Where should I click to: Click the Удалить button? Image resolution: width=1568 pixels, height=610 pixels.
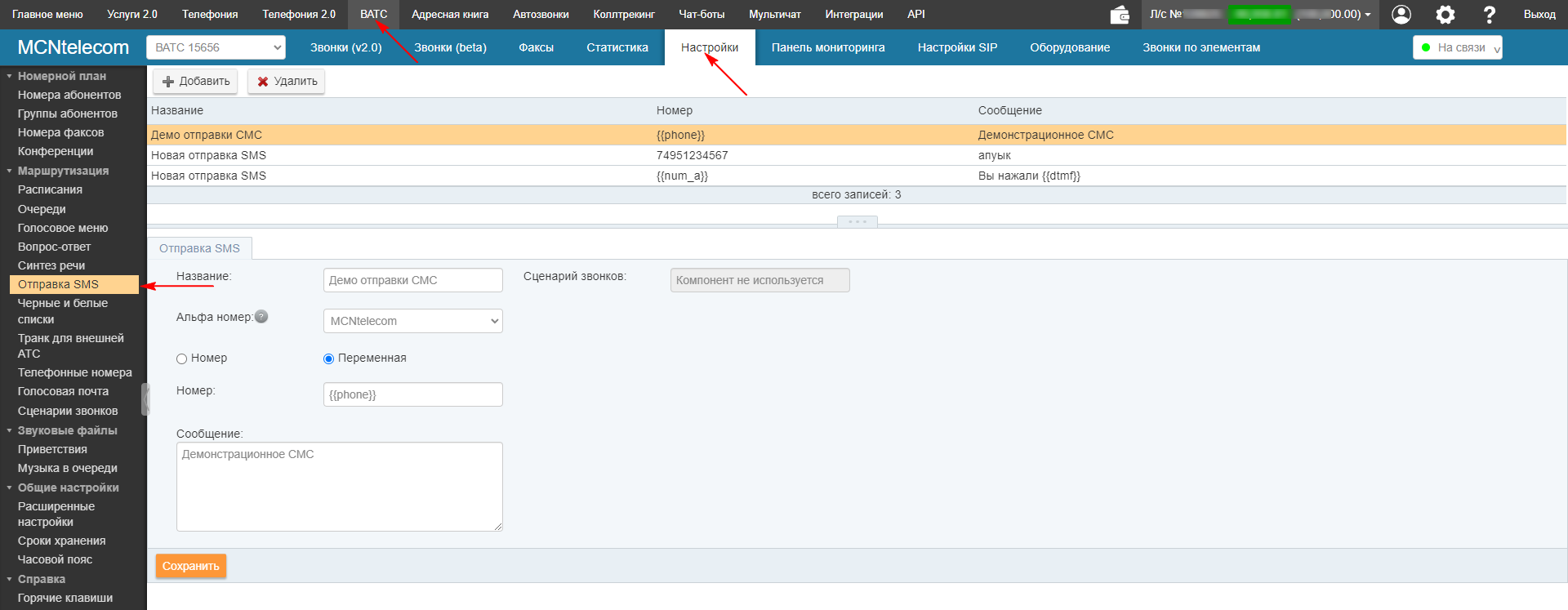tap(287, 82)
